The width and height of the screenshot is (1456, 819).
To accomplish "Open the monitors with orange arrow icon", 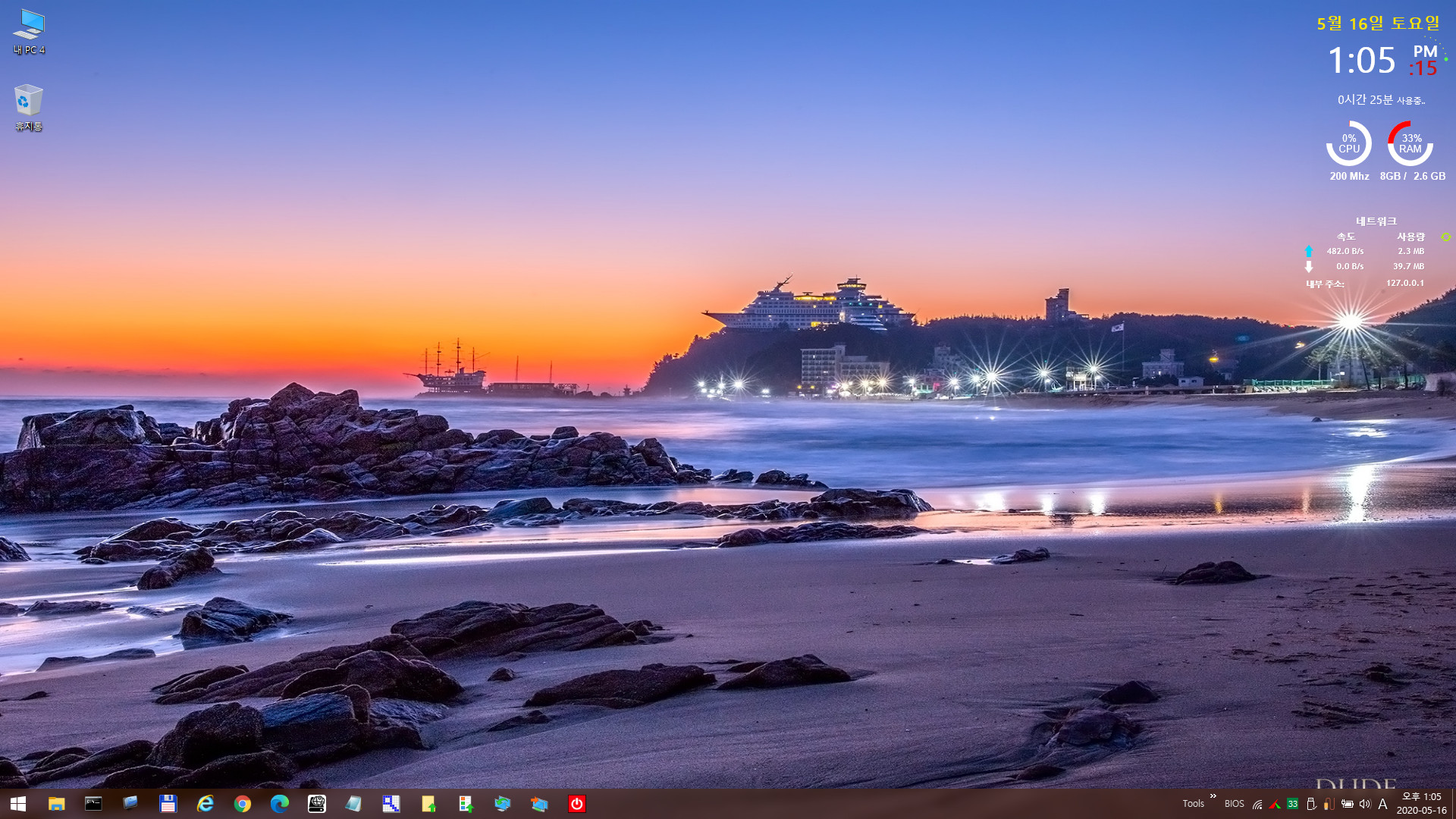I will tap(539, 804).
